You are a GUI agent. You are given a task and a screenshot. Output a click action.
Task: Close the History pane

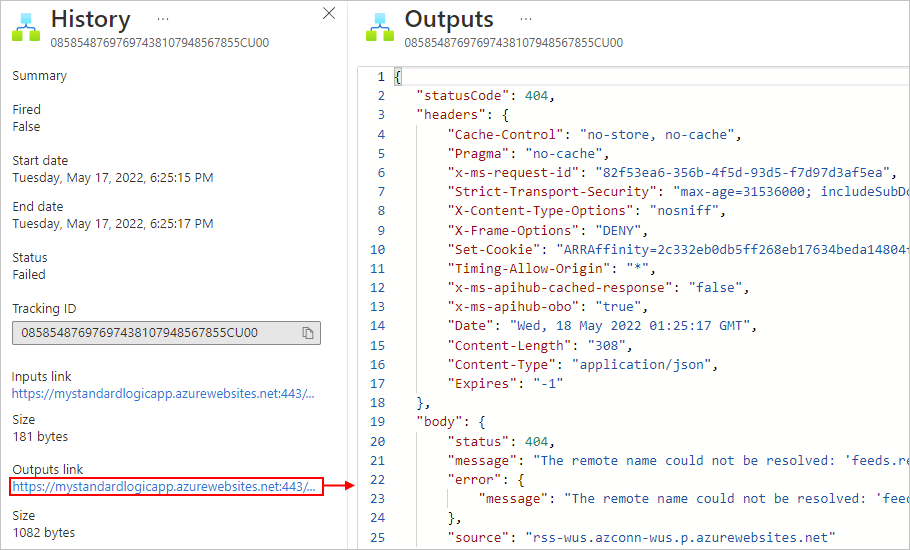point(329,13)
